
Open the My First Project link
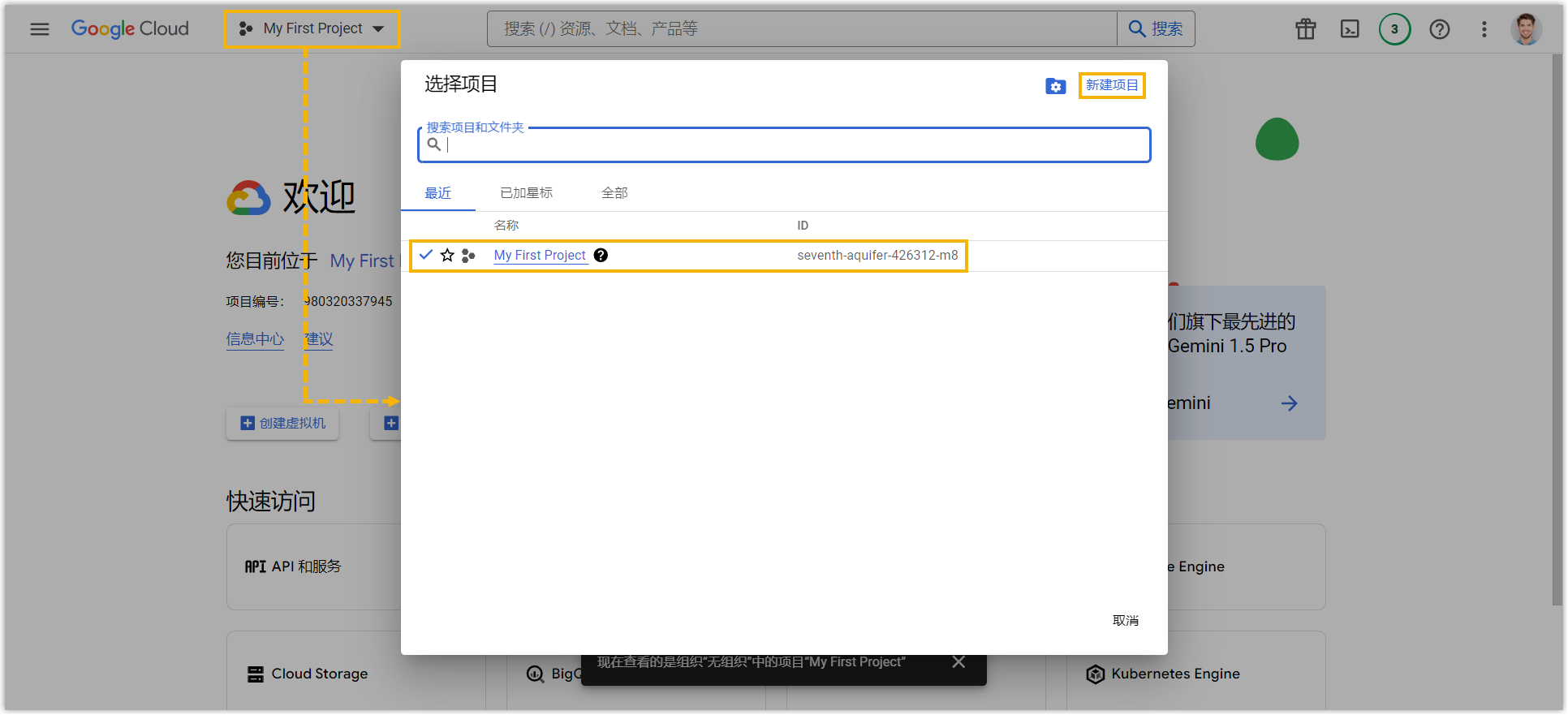tap(540, 256)
